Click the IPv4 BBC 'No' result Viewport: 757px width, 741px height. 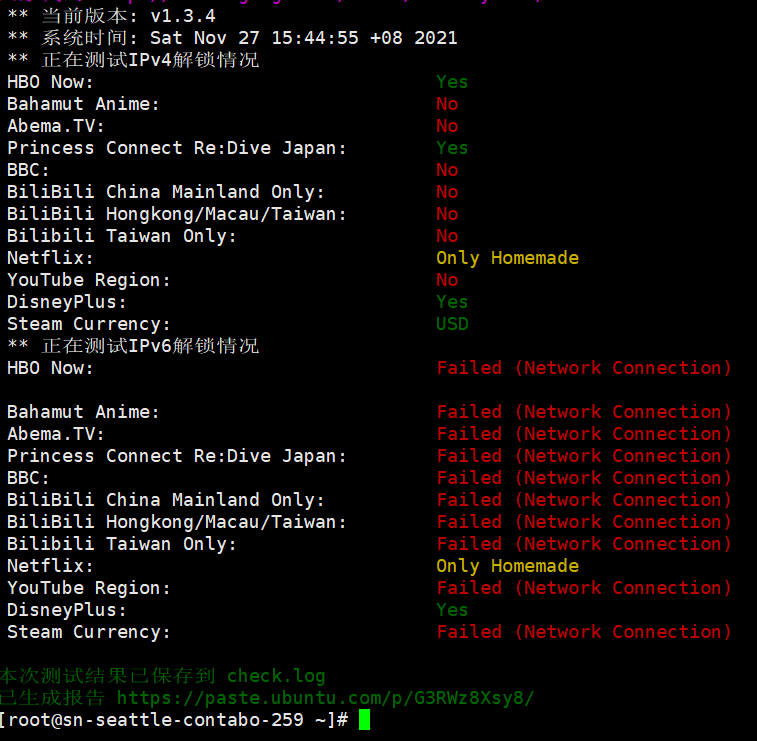pyautogui.click(x=447, y=170)
